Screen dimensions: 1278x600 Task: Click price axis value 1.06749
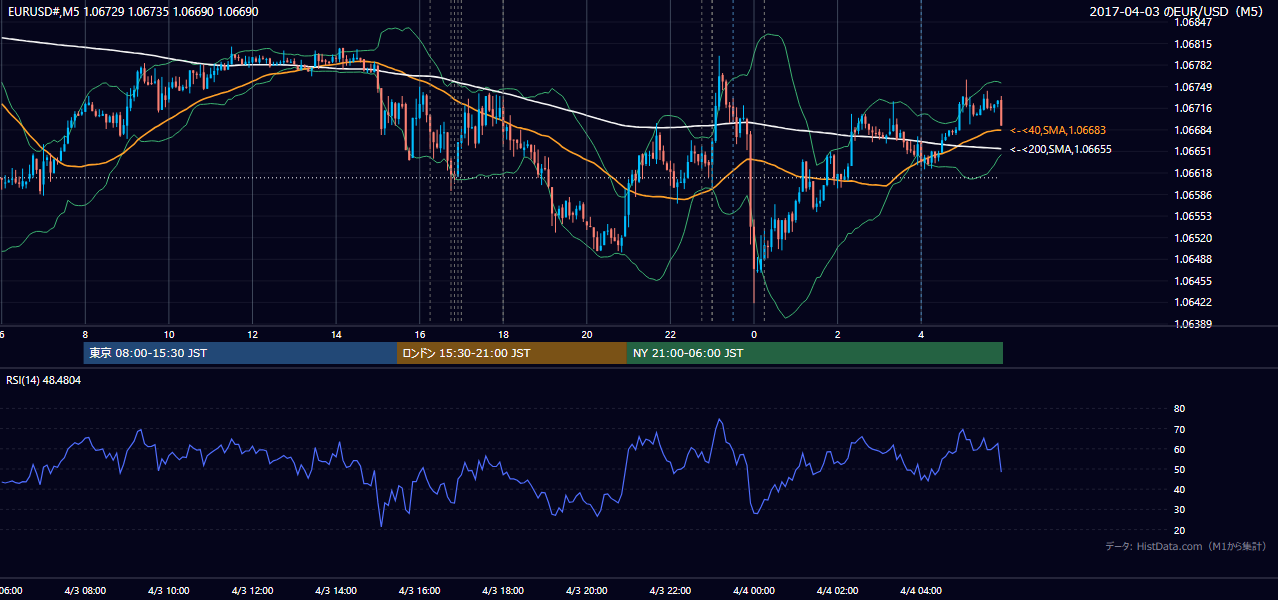click(1193, 87)
